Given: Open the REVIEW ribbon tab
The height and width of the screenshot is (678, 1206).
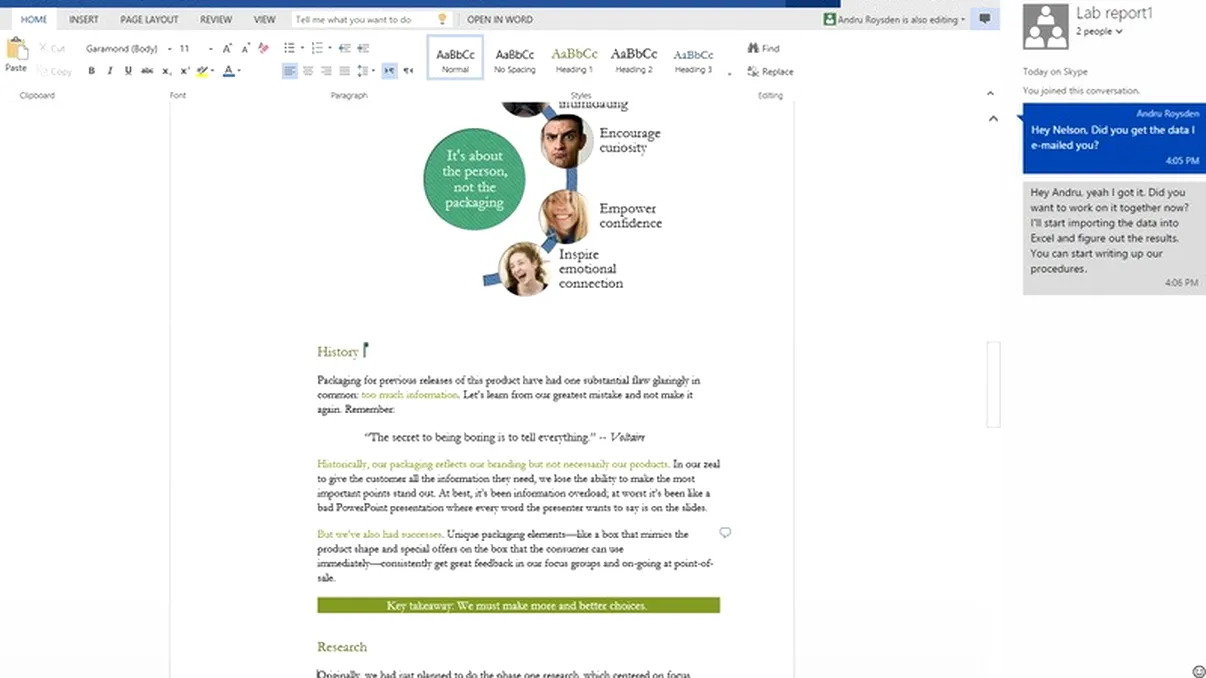Looking at the screenshot, I should 215,18.
